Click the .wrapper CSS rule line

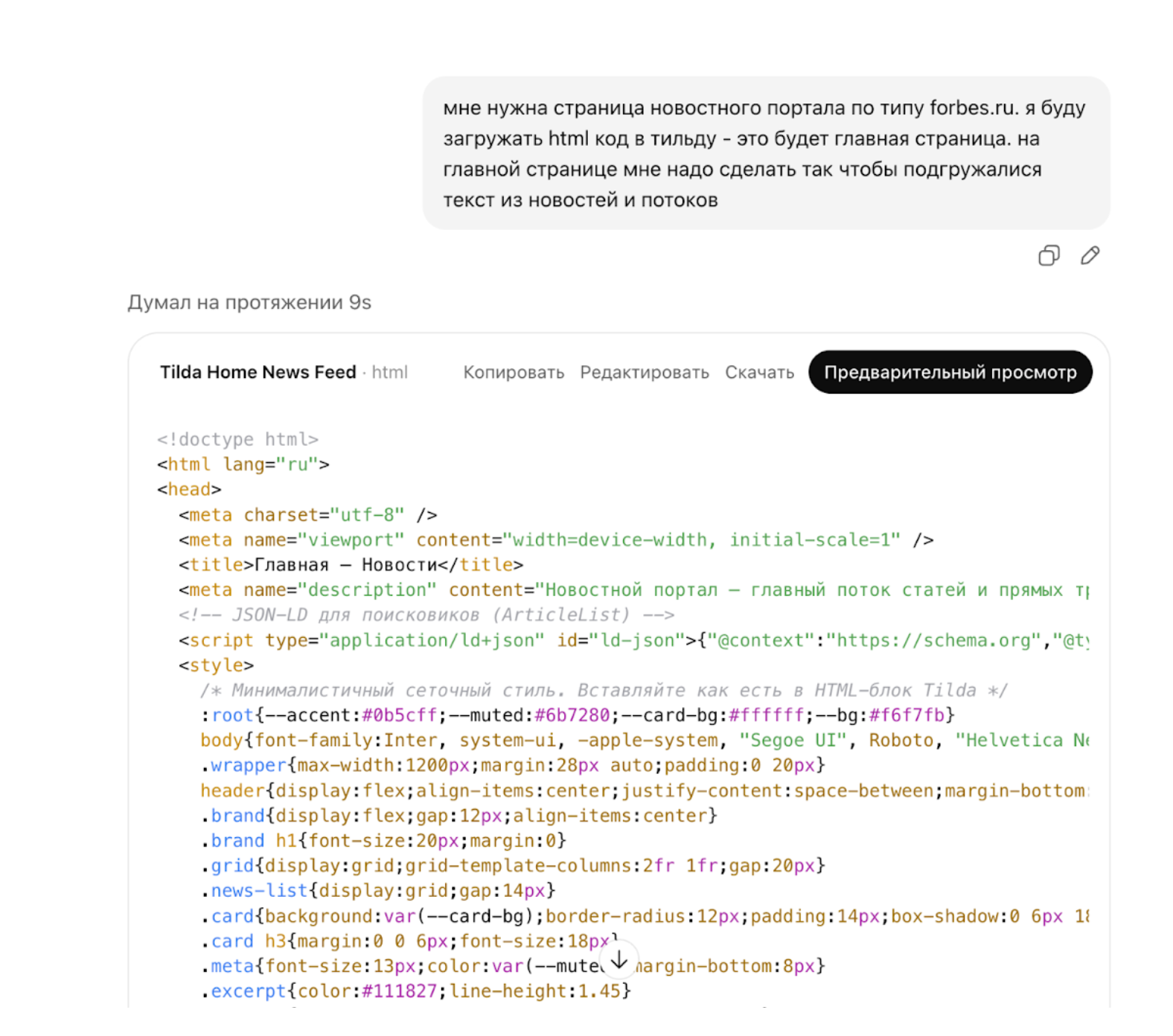click(x=512, y=765)
